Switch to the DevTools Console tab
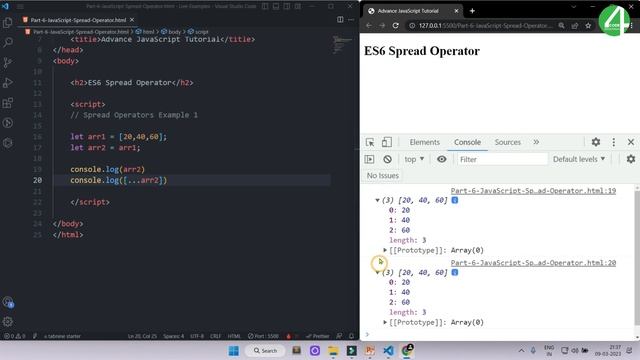The image size is (640, 360). pos(467,142)
